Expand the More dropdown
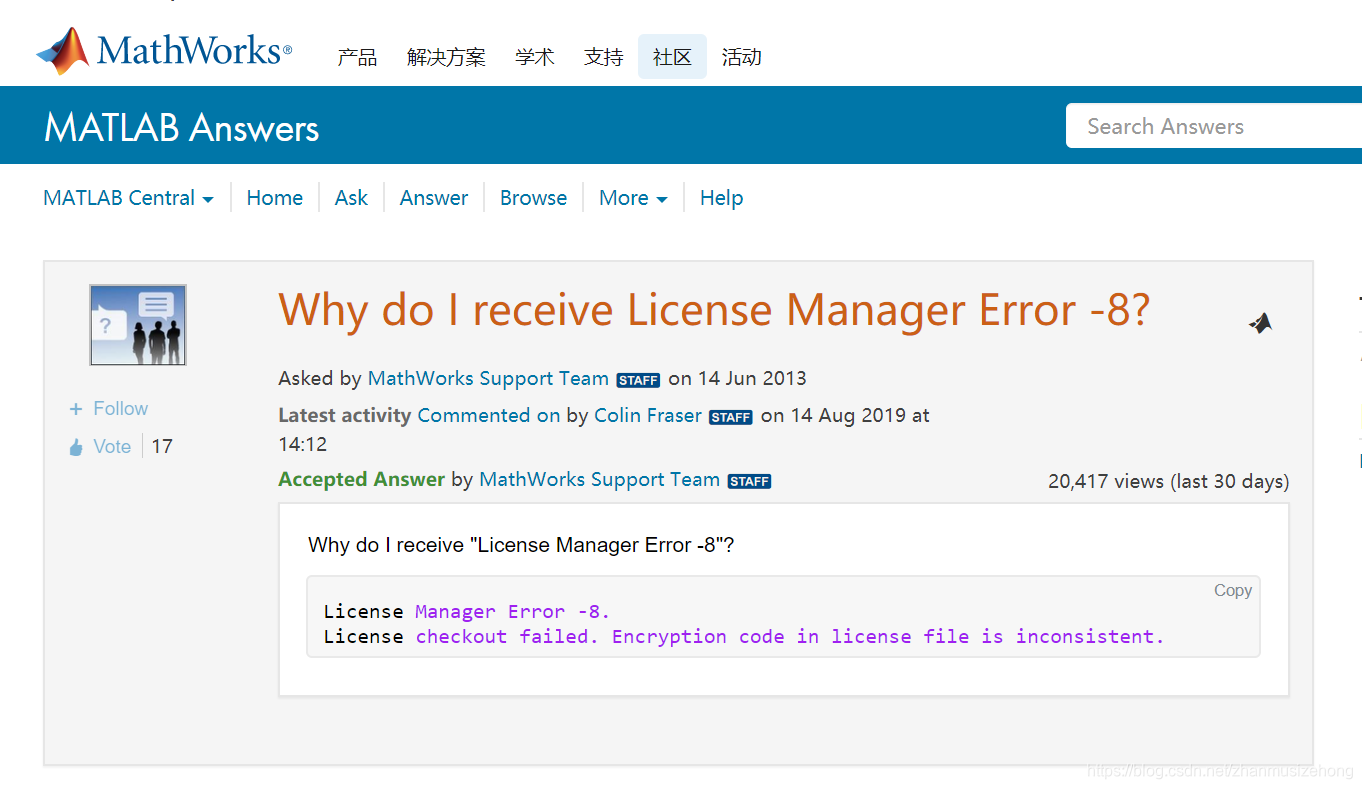This screenshot has height=789, width=1362. pyautogui.click(x=633, y=198)
